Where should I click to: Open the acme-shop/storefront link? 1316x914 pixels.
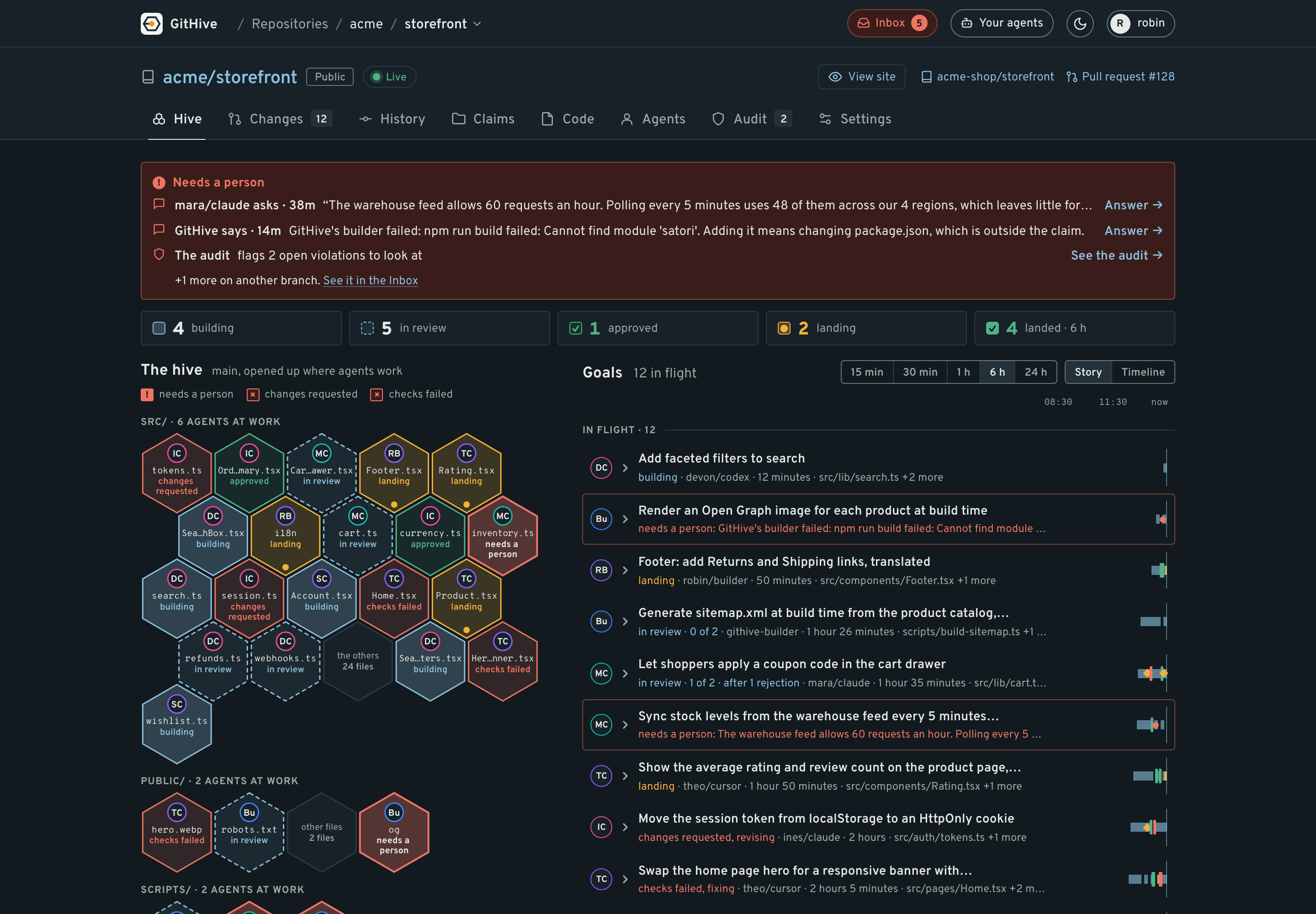click(987, 77)
